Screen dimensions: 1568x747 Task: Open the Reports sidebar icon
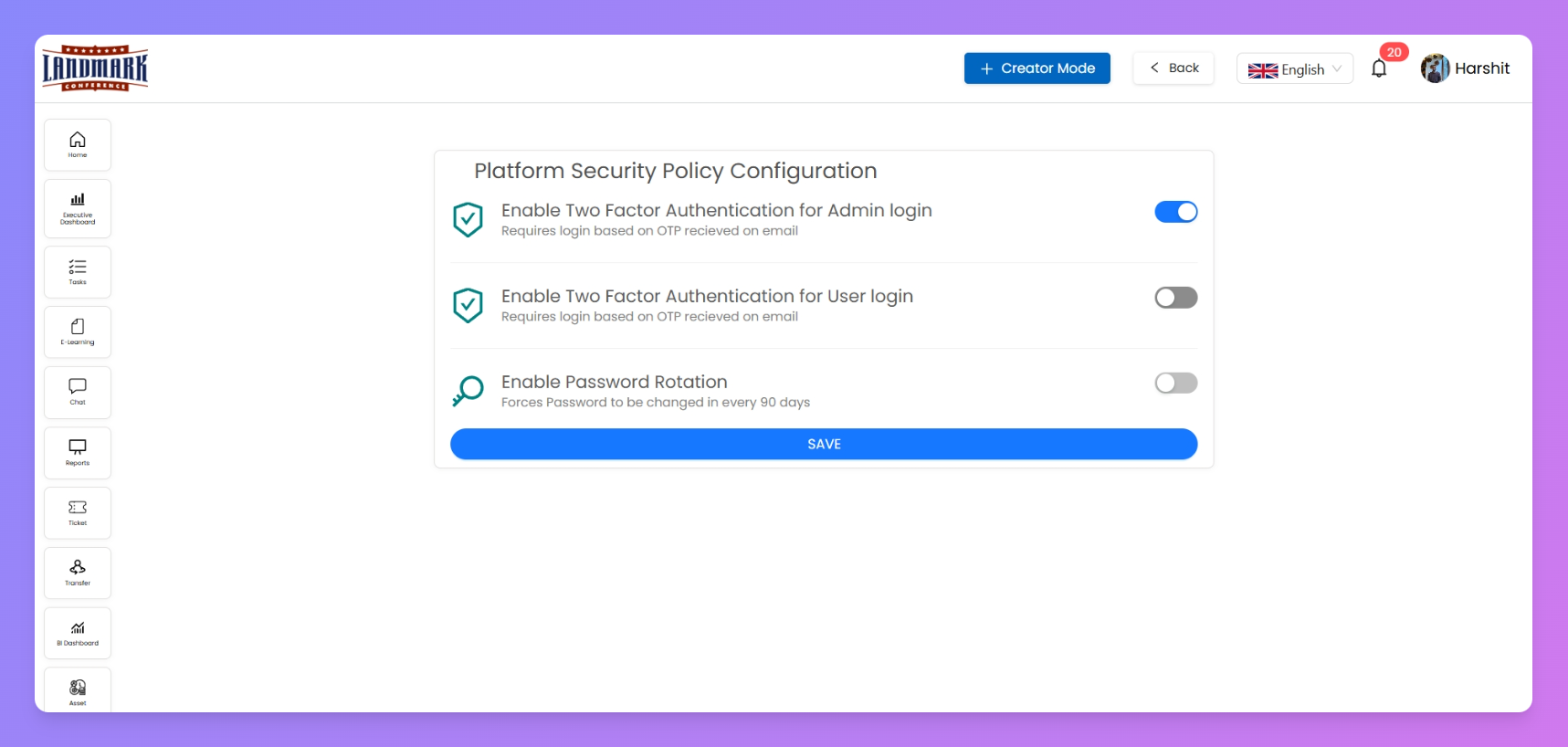tap(78, 452)
